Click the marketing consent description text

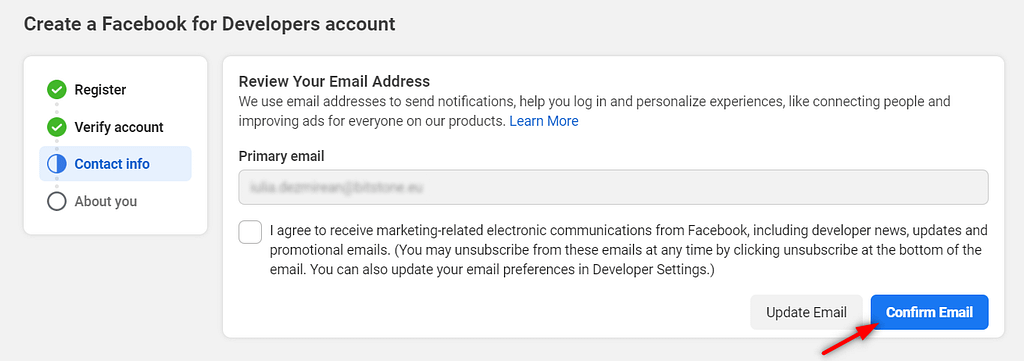628,249
